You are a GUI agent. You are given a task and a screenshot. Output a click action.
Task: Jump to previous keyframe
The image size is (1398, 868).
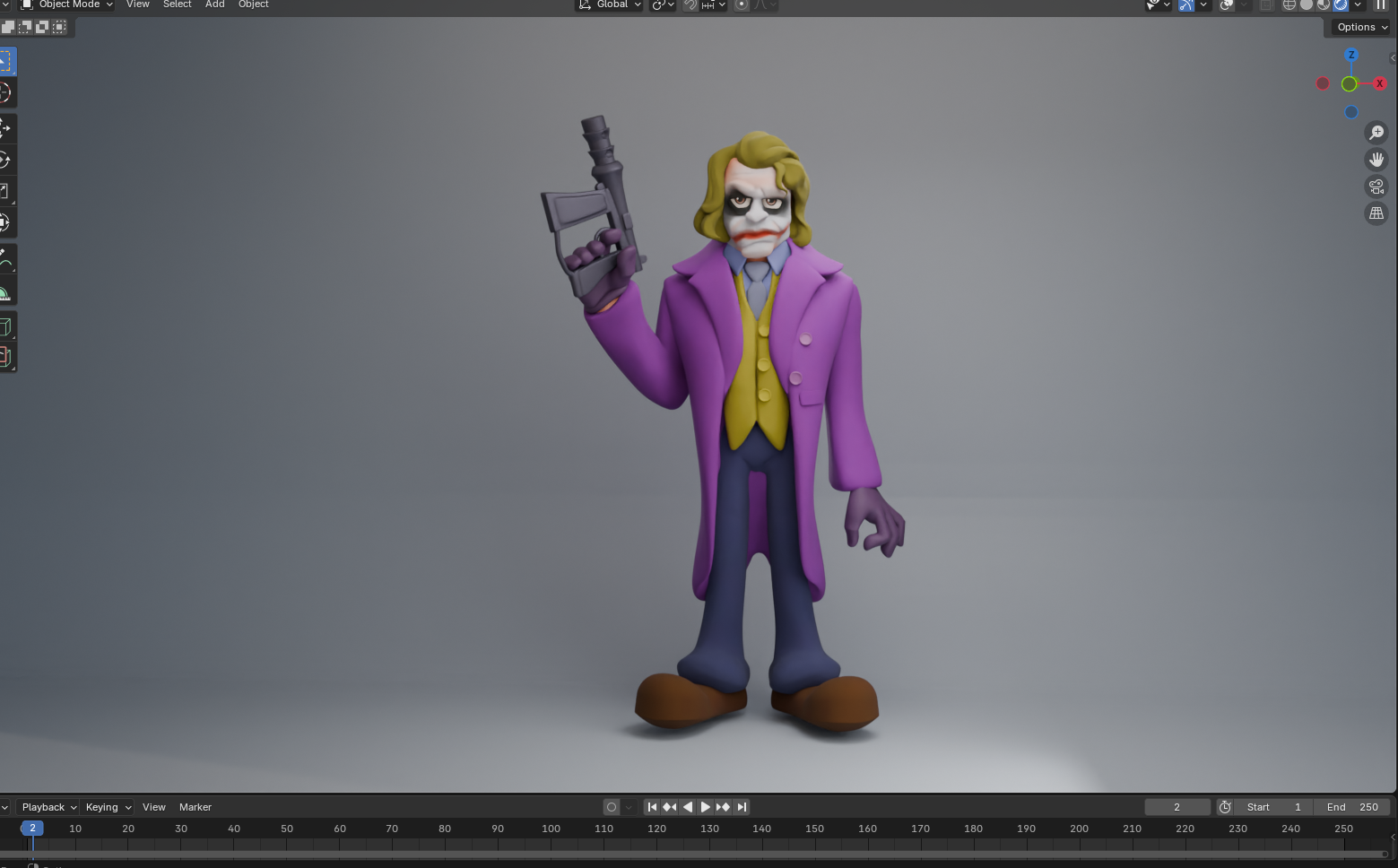[670, 807]
